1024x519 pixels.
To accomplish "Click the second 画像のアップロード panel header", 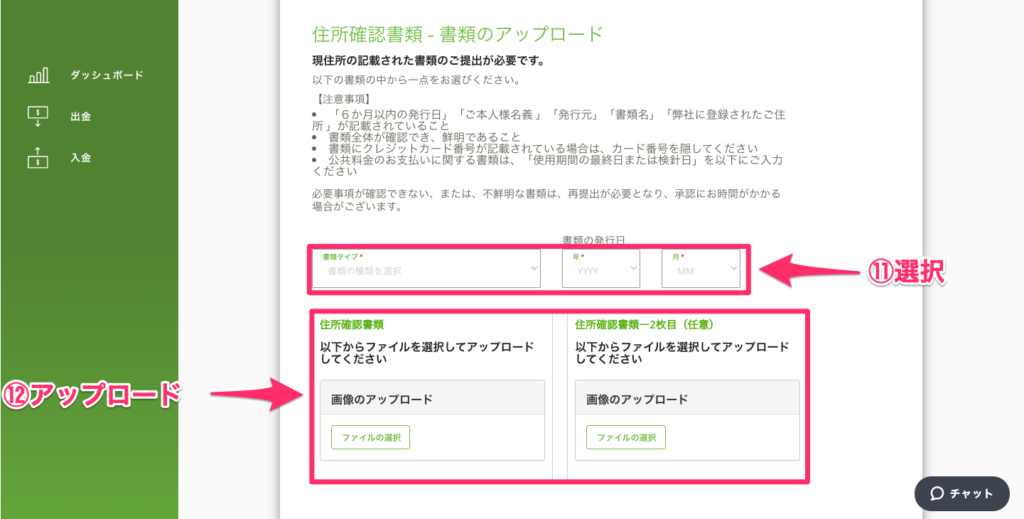I will point(687,399).
